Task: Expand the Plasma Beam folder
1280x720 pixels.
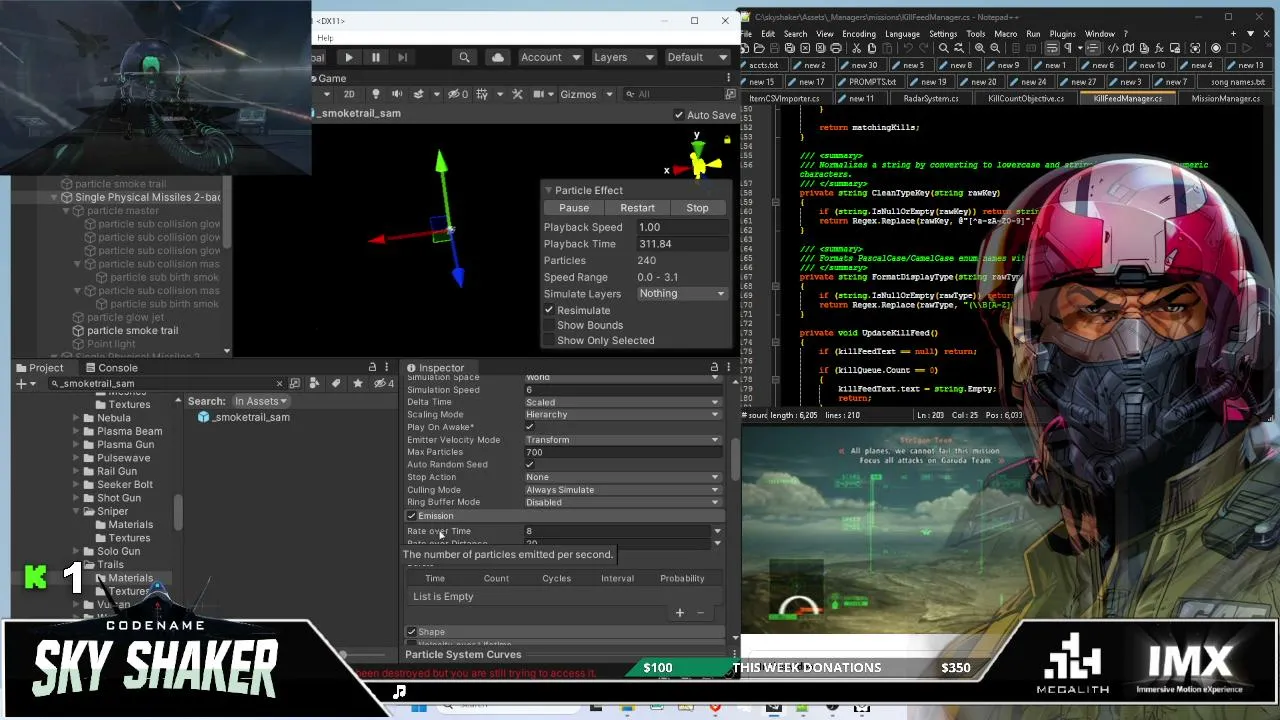Action: (x=77, y=431)
